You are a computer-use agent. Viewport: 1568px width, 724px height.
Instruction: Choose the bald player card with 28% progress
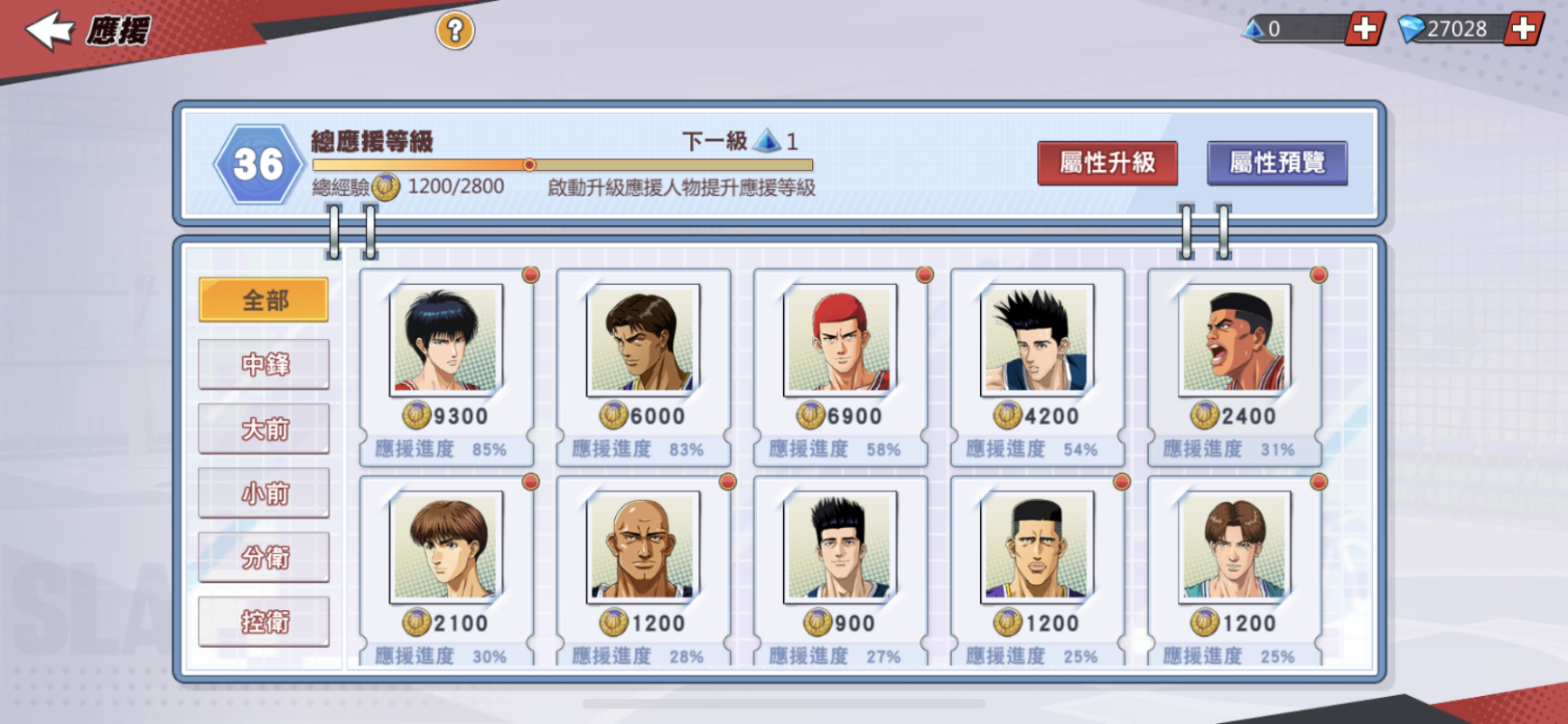tap(643, 571)
